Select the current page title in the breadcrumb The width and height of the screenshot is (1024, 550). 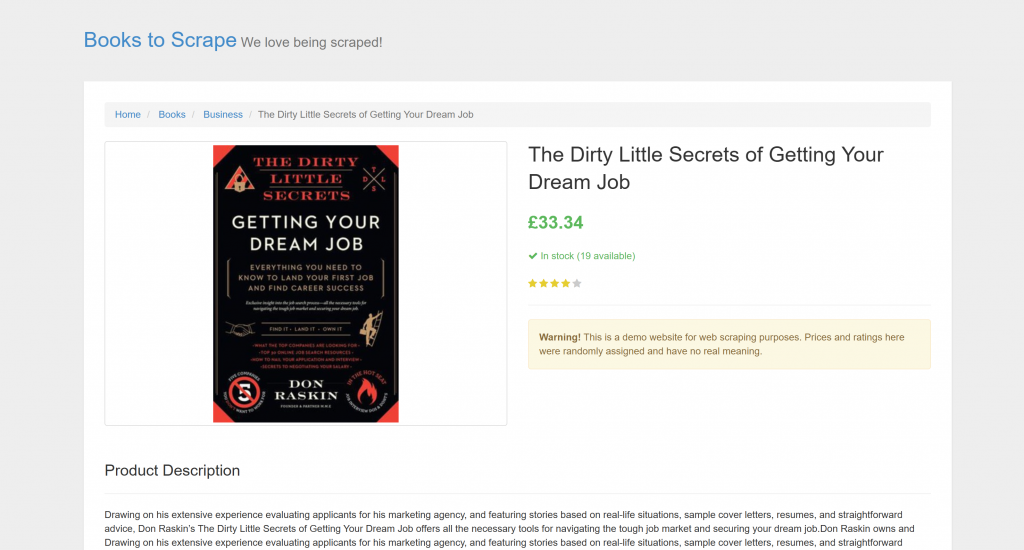click(365, 115)
